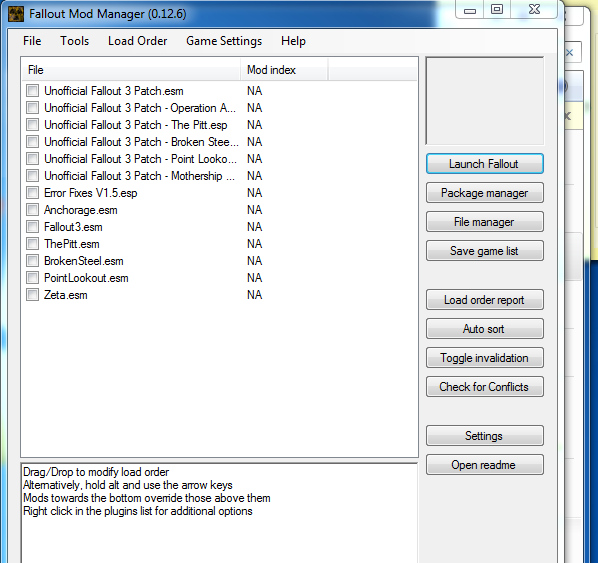Image resolution: width=598 pixels, height=563 pixels.
Task: Close the Fallout Mod Manager window
Action: click(x=534, y=9)
